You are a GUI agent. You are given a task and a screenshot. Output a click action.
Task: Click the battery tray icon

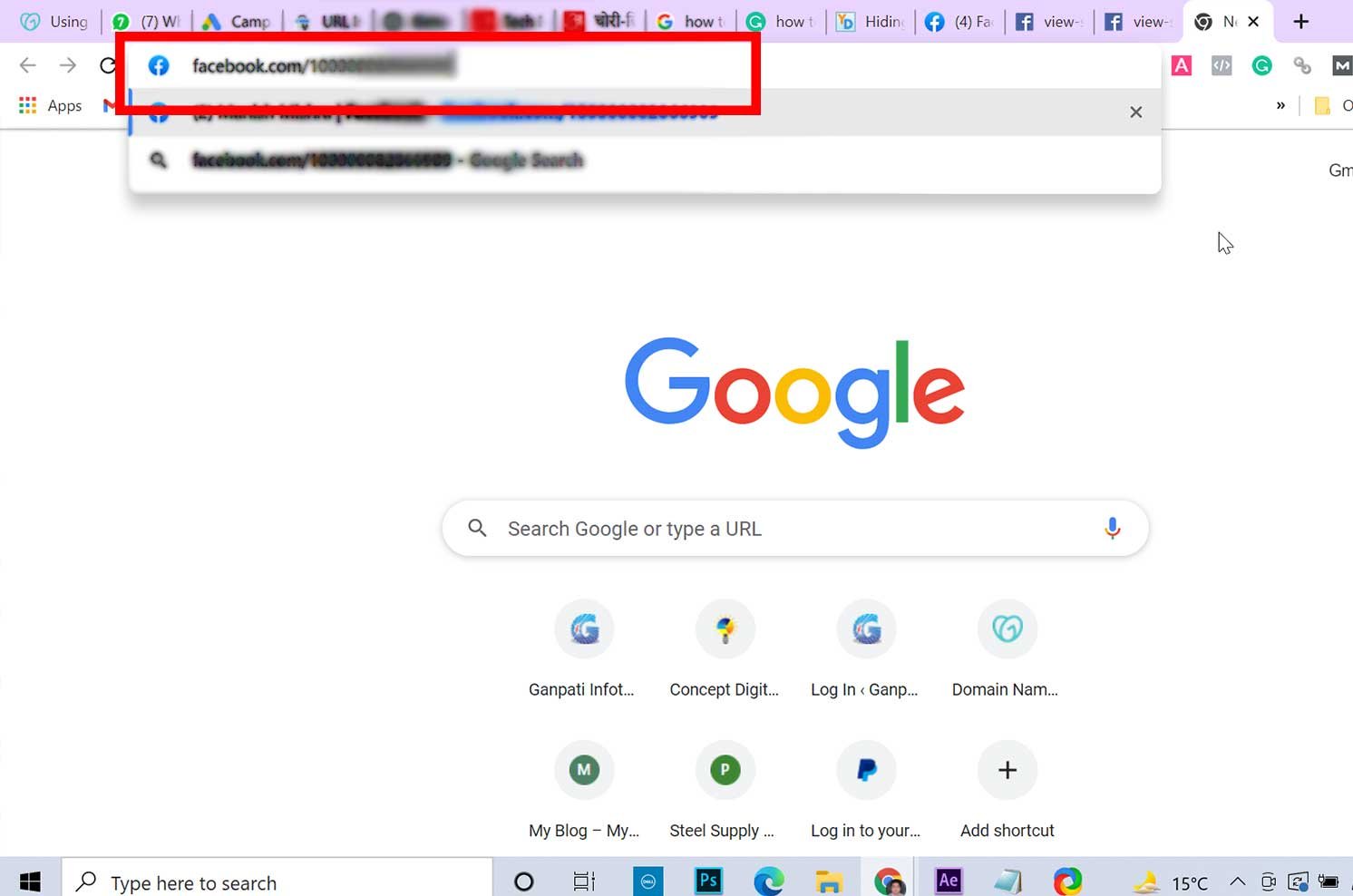(x=1329, y=881)
